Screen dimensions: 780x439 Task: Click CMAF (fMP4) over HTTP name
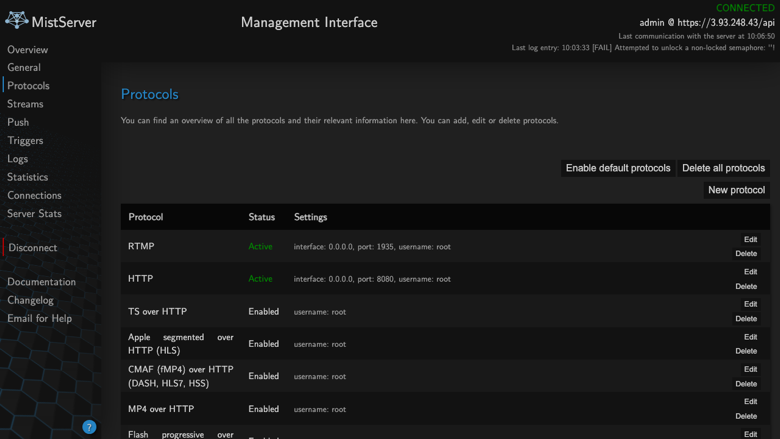(181, 376)
